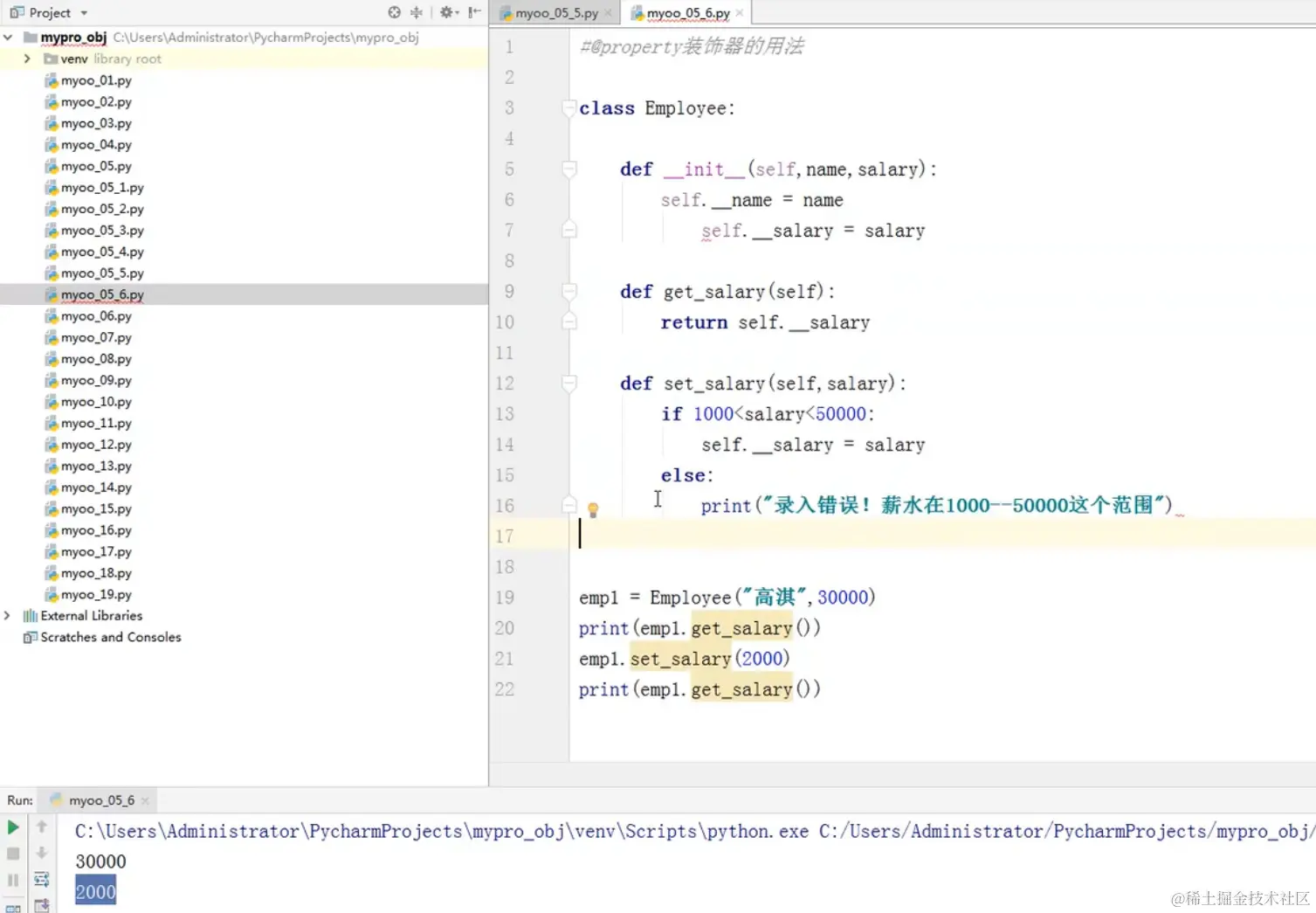Image resolution: width=1316 pixels, height=913 pixels.
Task: Select myoo_07.py in the project tree
Action: click(96, 338)
